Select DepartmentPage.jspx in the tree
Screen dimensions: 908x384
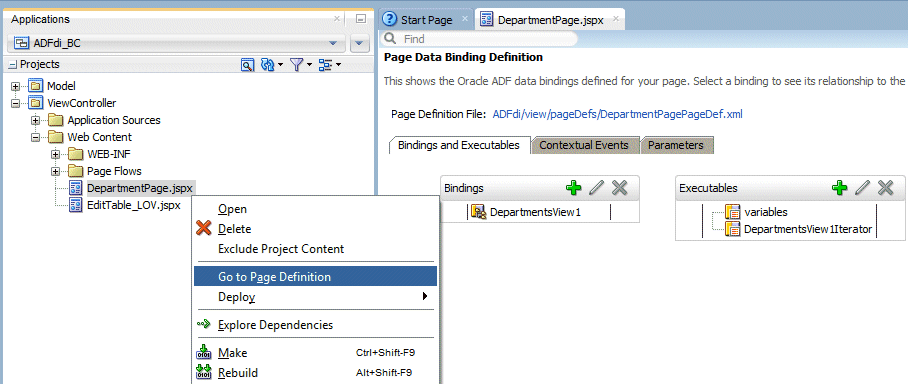[140, 188]
